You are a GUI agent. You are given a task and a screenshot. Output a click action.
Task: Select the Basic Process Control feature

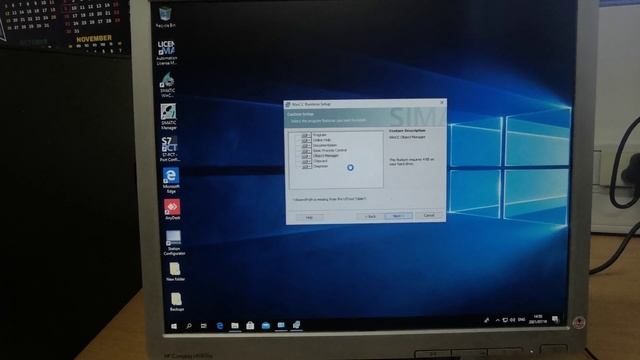coord(330,150)
